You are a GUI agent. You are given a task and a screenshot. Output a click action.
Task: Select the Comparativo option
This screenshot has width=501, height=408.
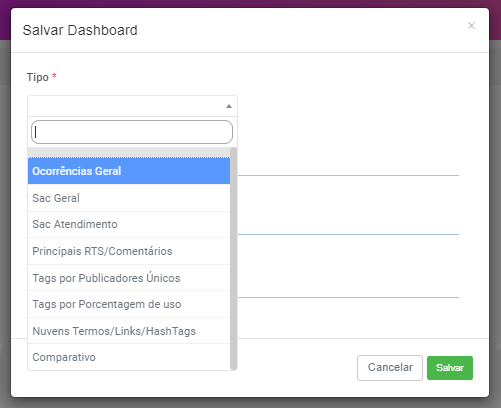(129, 357)
